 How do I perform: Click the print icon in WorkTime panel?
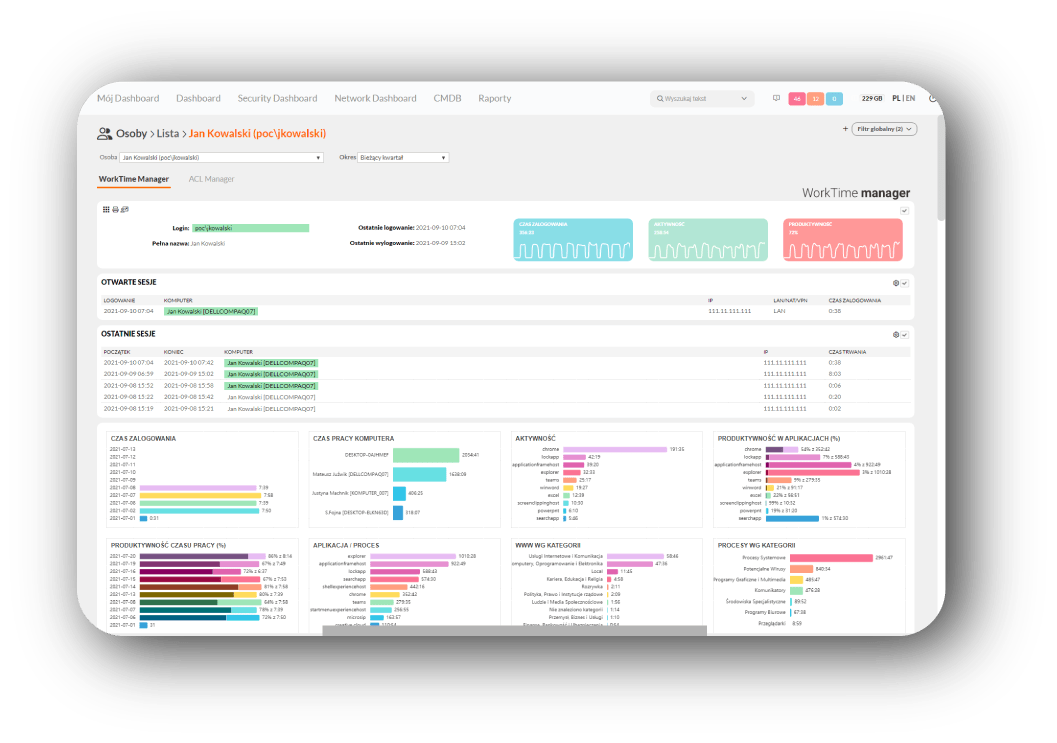click(115, 209)
